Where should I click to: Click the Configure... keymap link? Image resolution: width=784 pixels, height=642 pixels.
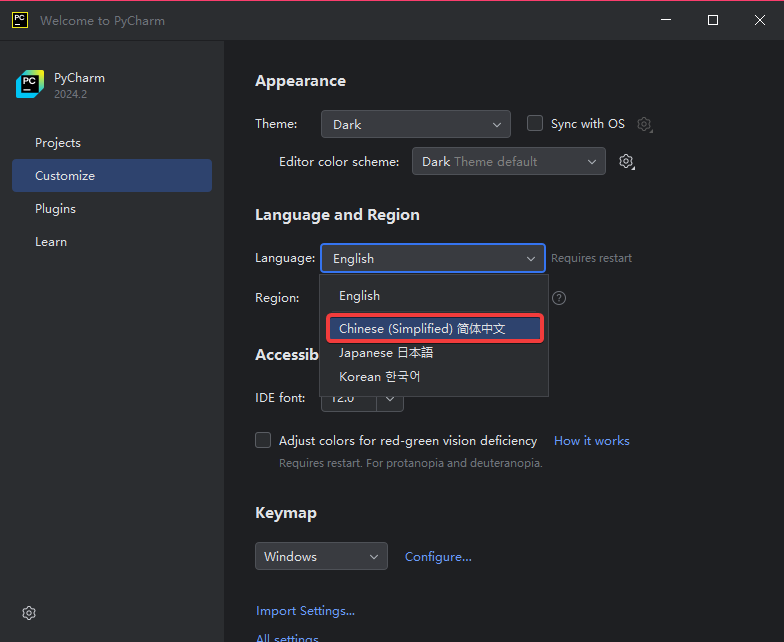(x=438, y=557)
